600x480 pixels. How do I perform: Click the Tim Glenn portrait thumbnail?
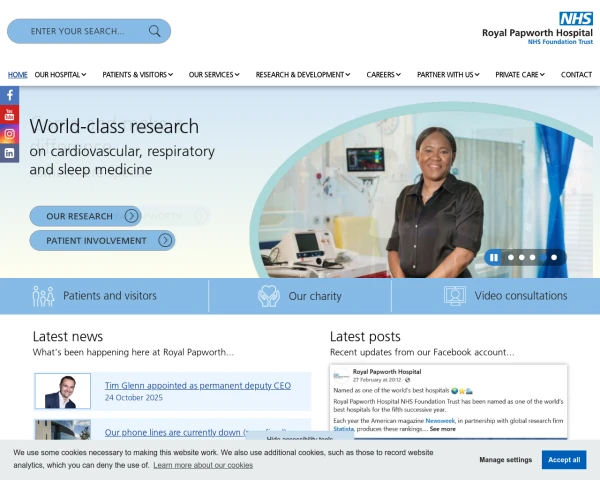pos(63,391)
